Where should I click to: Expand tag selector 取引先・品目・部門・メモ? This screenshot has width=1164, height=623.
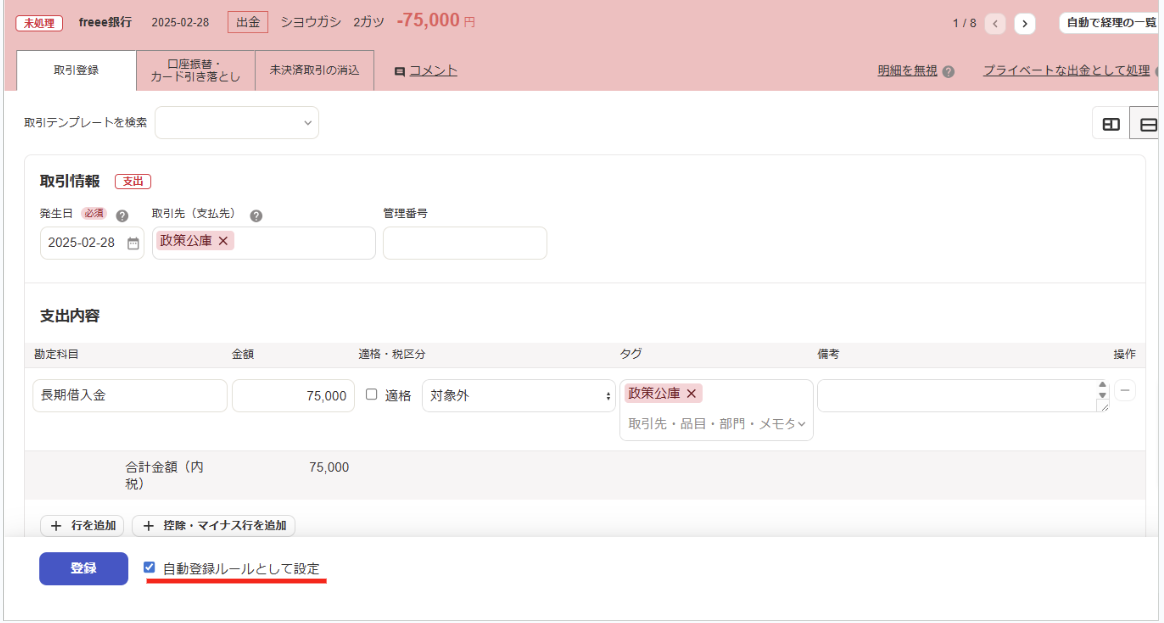(716, 424)
